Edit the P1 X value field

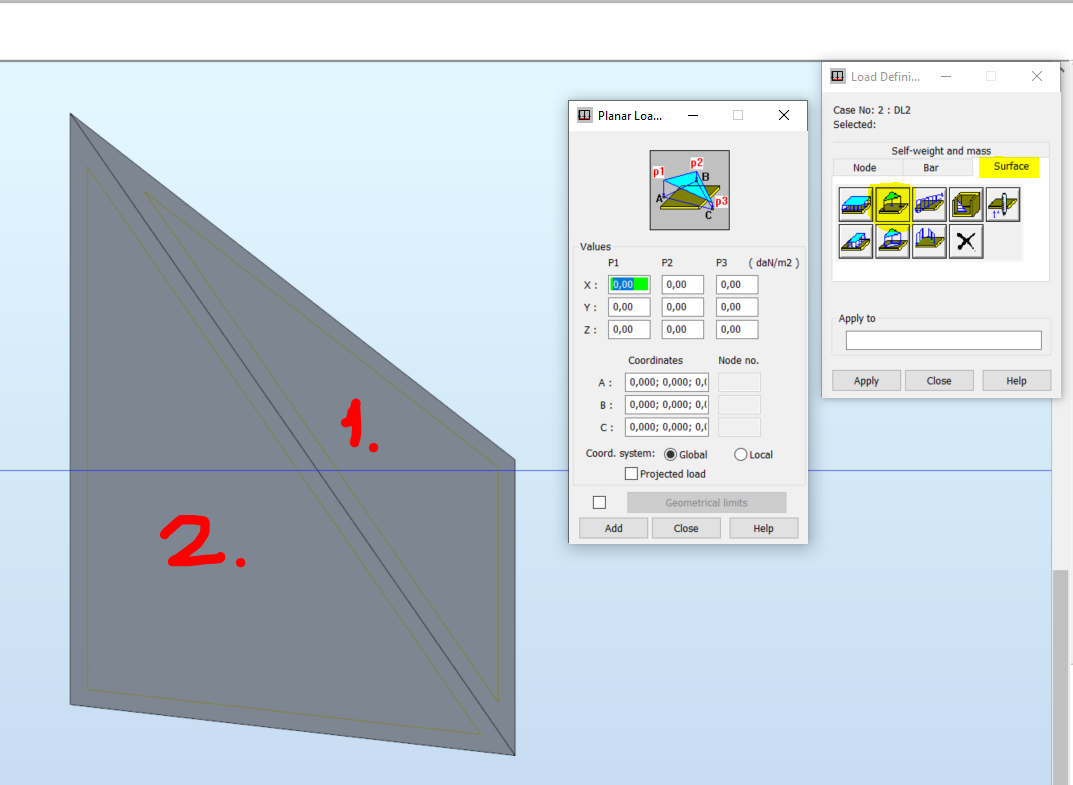(628, 284)
